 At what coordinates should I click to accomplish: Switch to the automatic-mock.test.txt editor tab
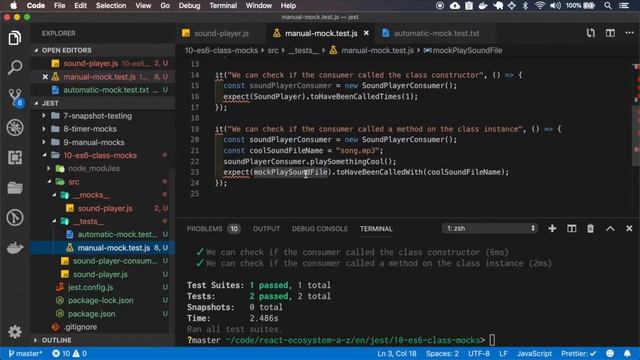436,33
